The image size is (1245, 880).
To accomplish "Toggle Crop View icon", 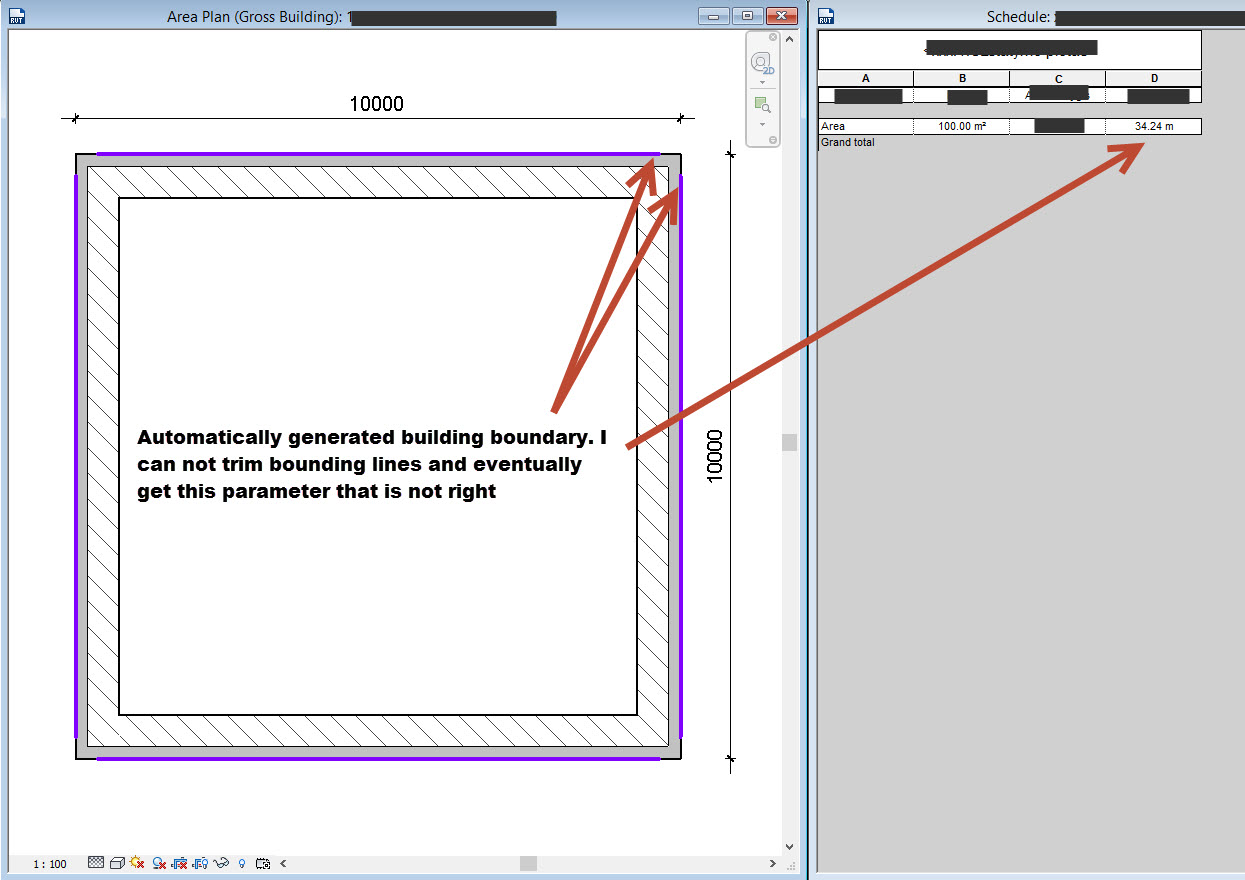I will [179, 863].
